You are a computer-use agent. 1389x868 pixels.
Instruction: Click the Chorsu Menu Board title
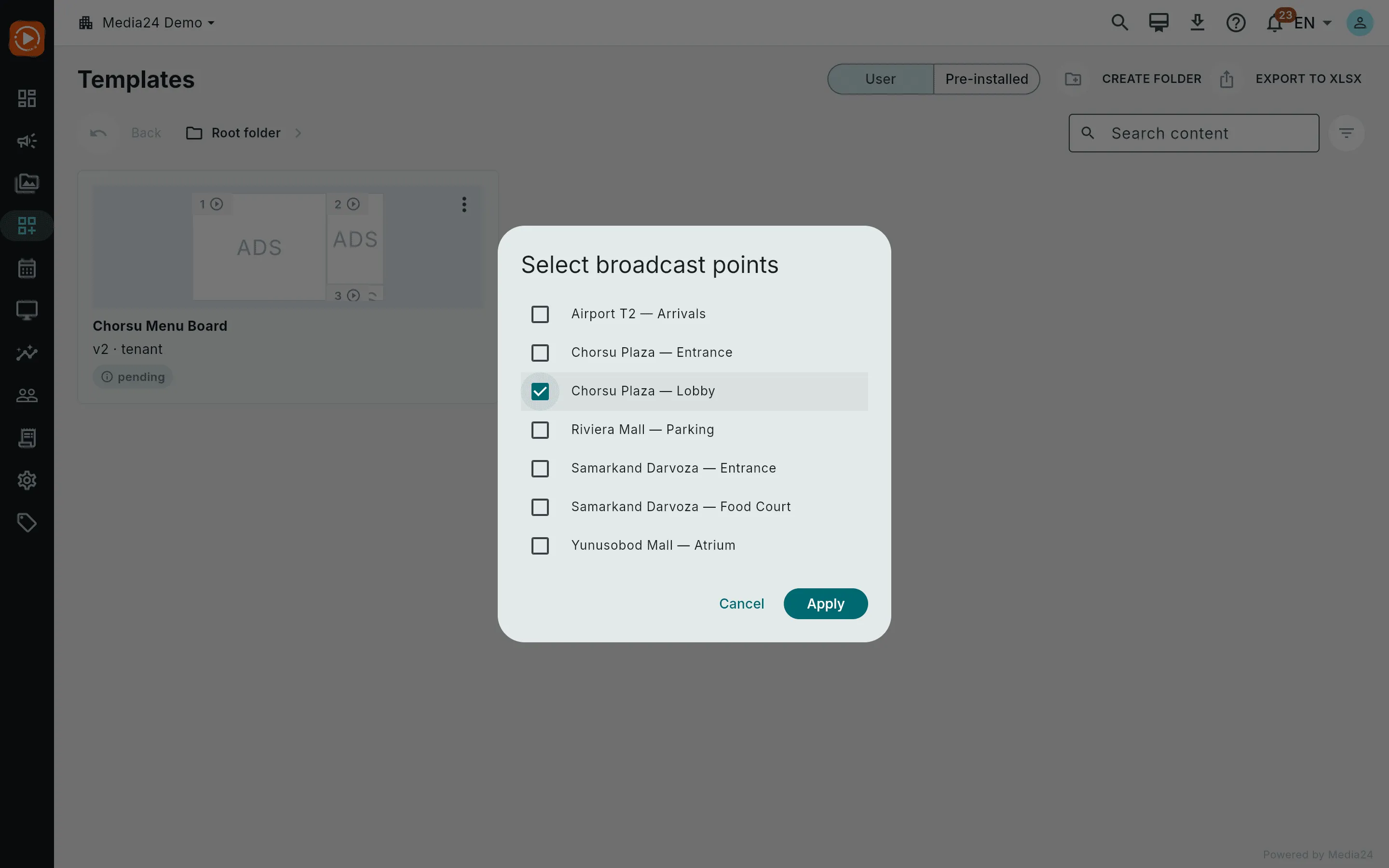[160, 325]
